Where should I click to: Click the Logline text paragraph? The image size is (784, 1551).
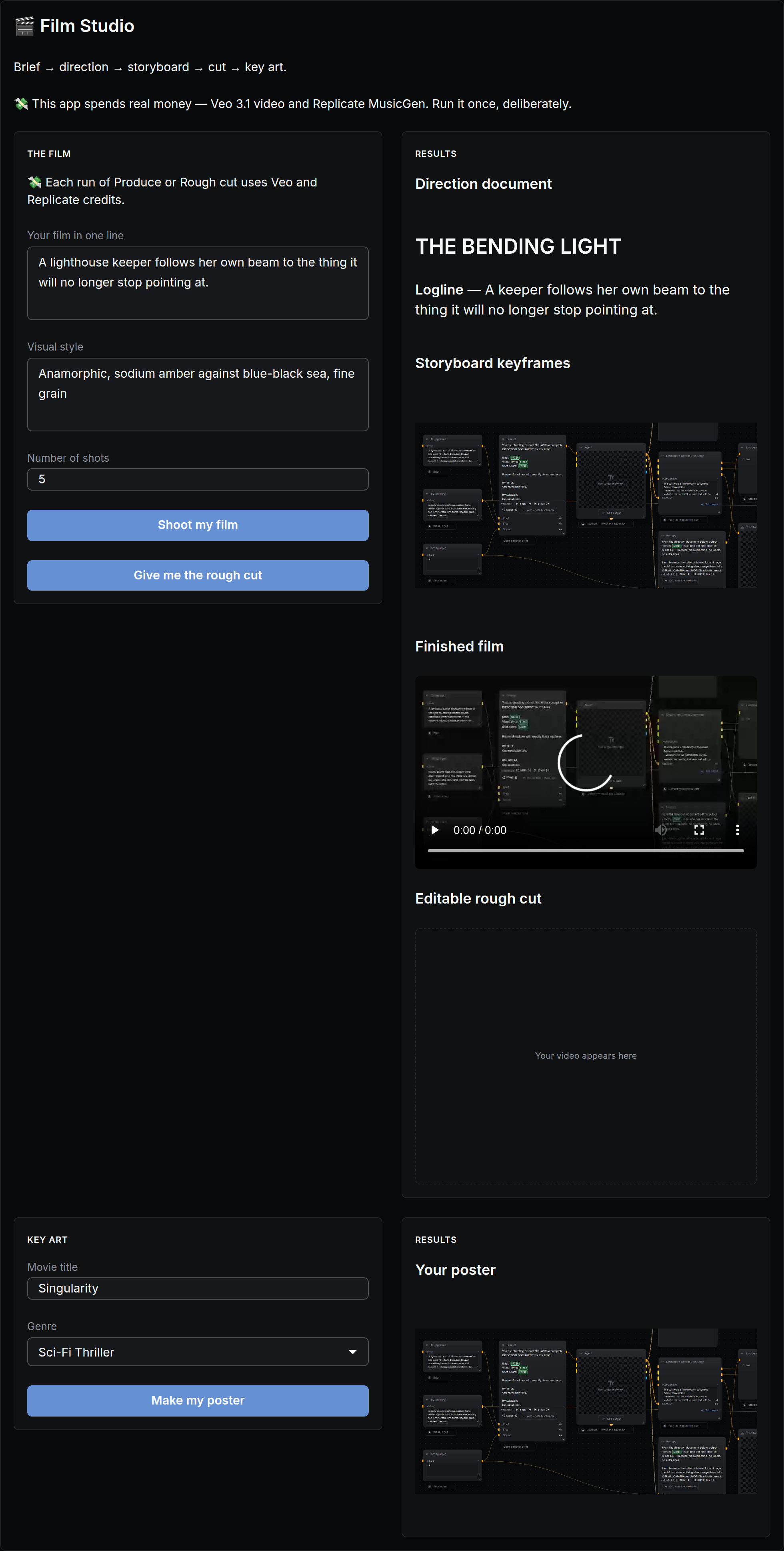[572, 300]
